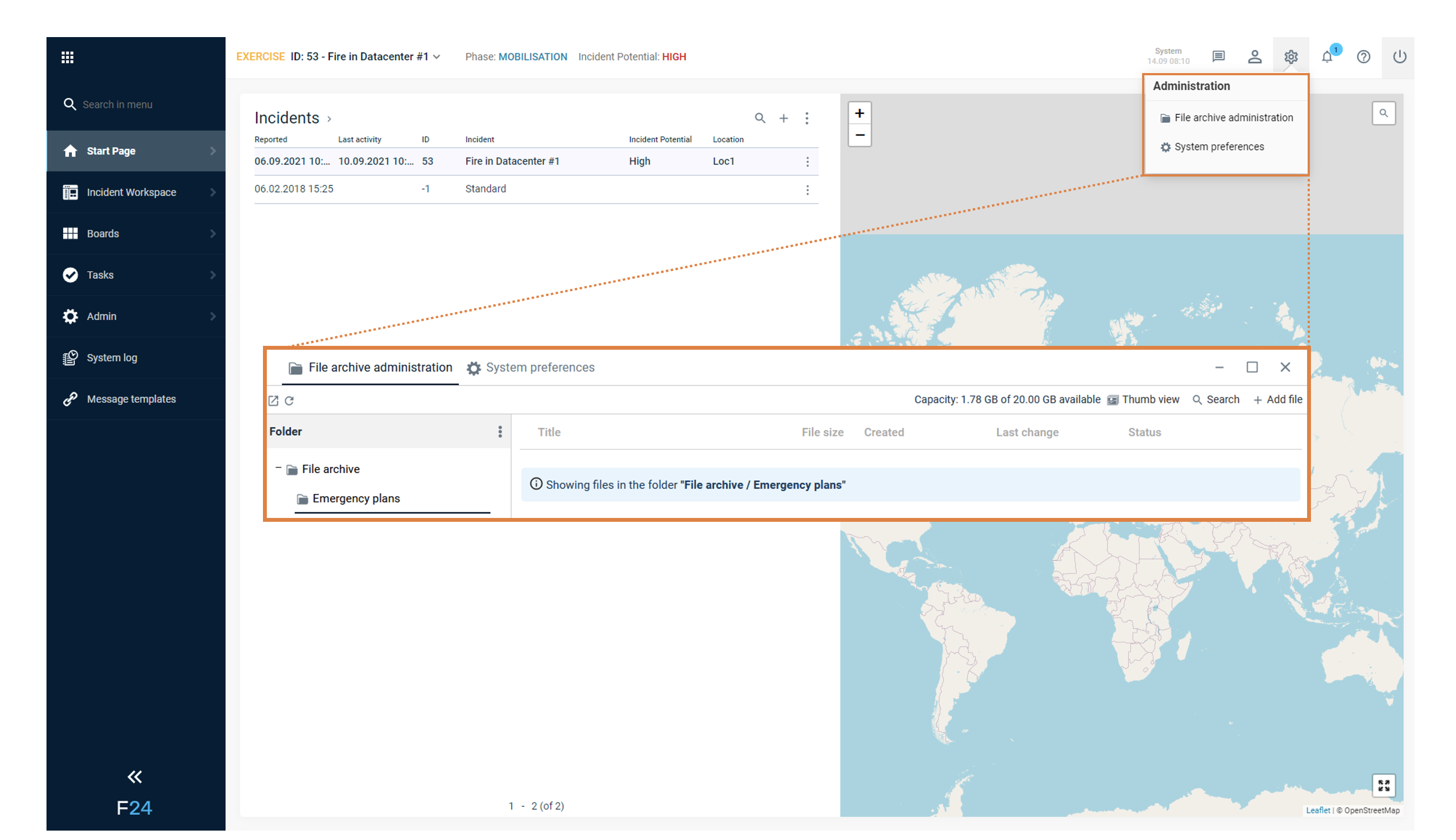Open row options for Fire in Datacenter #1

[x=807, y=162]
